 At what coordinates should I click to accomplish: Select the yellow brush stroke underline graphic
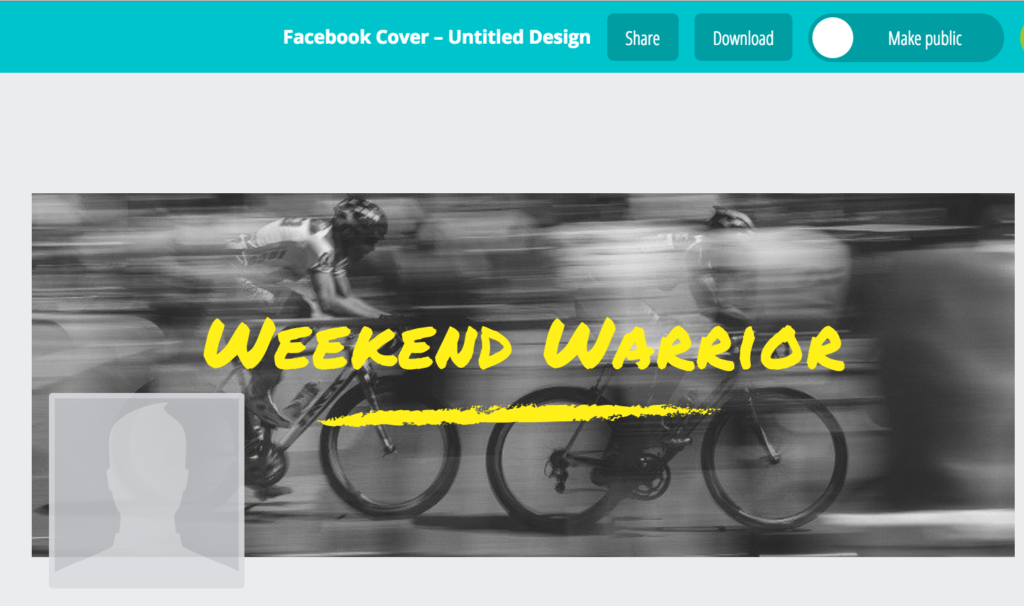519,415
